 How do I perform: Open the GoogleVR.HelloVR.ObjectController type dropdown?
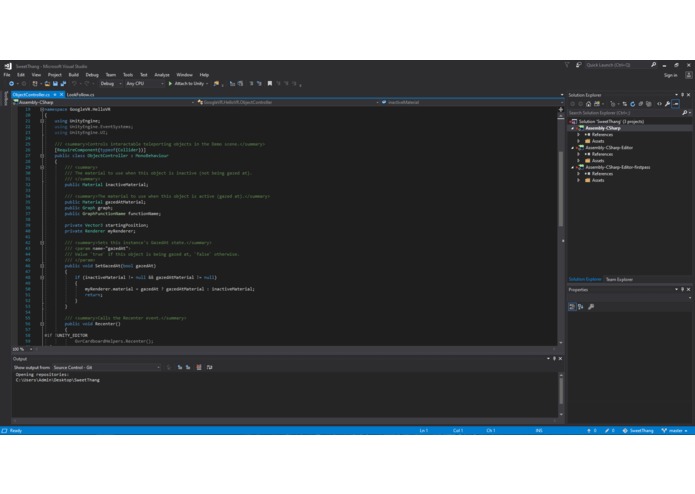click(288, 102)
